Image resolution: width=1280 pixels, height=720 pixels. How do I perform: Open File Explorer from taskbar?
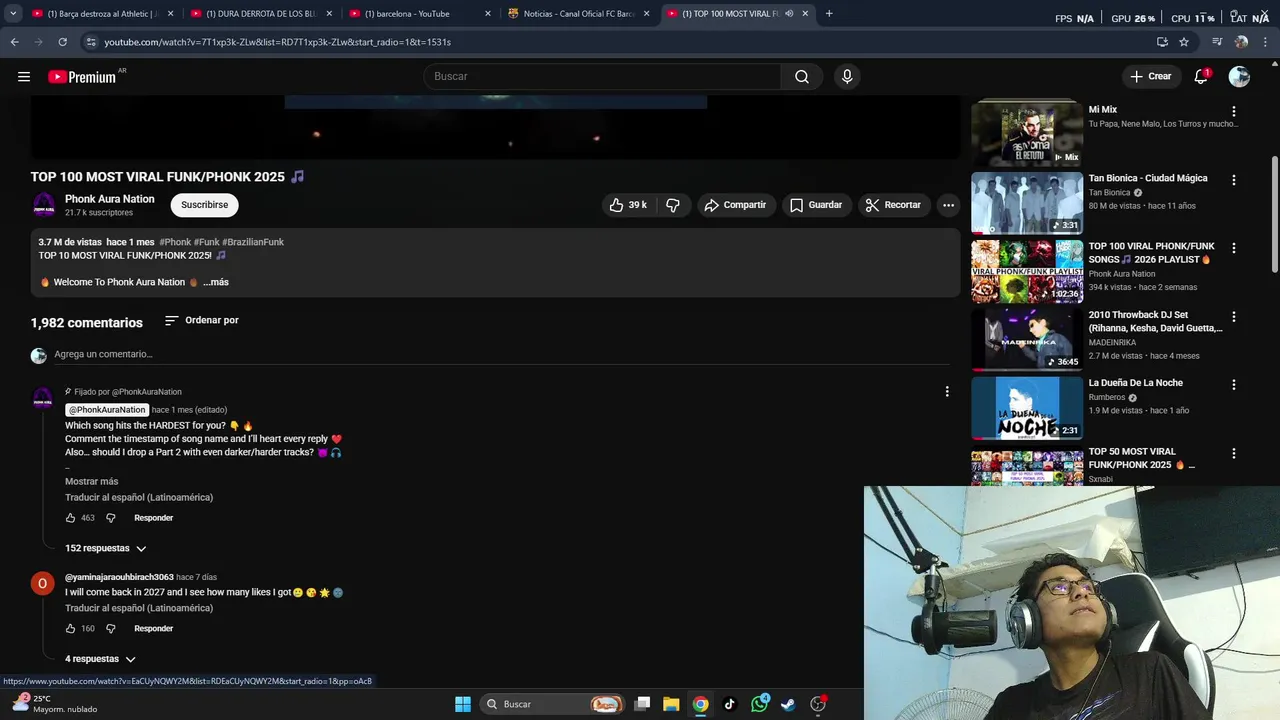671,704
